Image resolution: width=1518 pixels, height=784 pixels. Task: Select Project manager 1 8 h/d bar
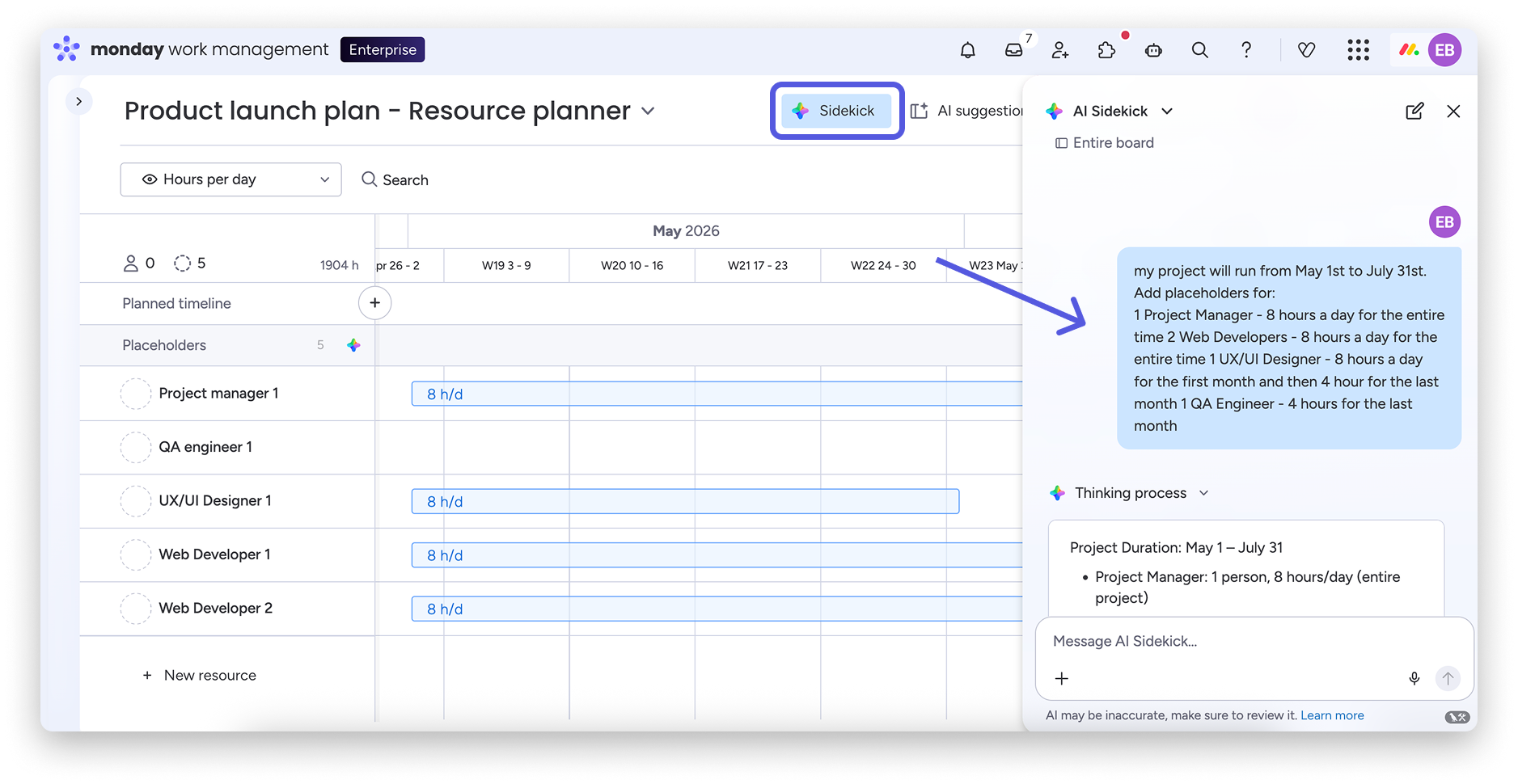pyautogui.click(x=717, y=394)
